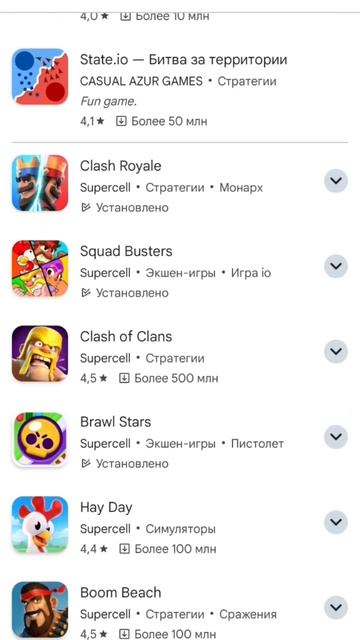Open the State.io app icon
The image size is (360, 640).
[x=40, y=76]
